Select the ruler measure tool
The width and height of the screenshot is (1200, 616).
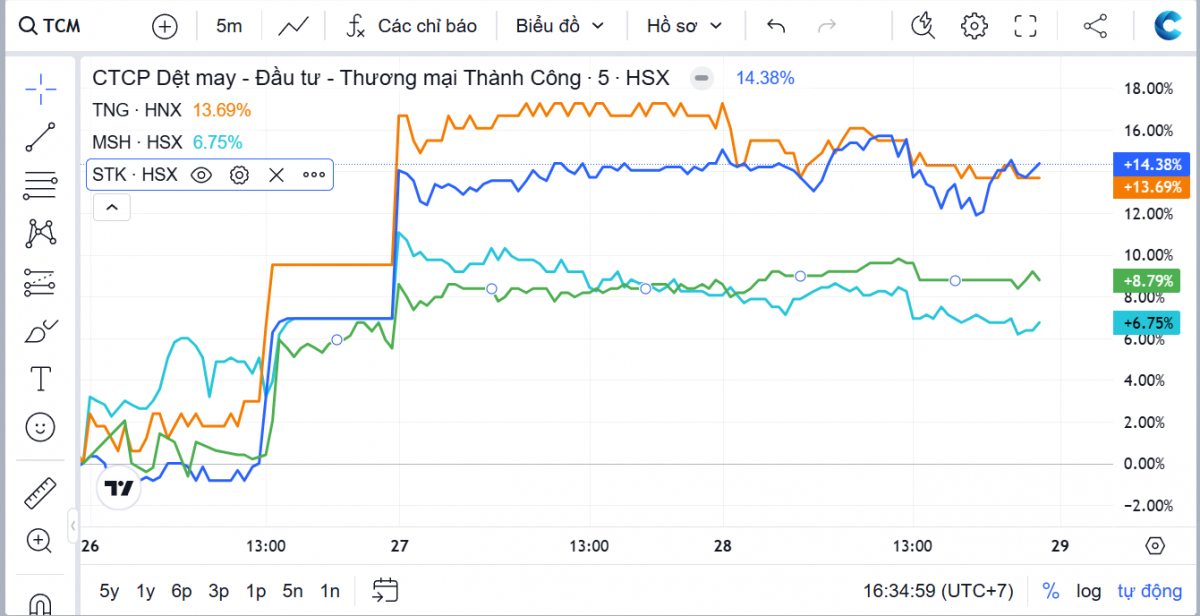40,493
